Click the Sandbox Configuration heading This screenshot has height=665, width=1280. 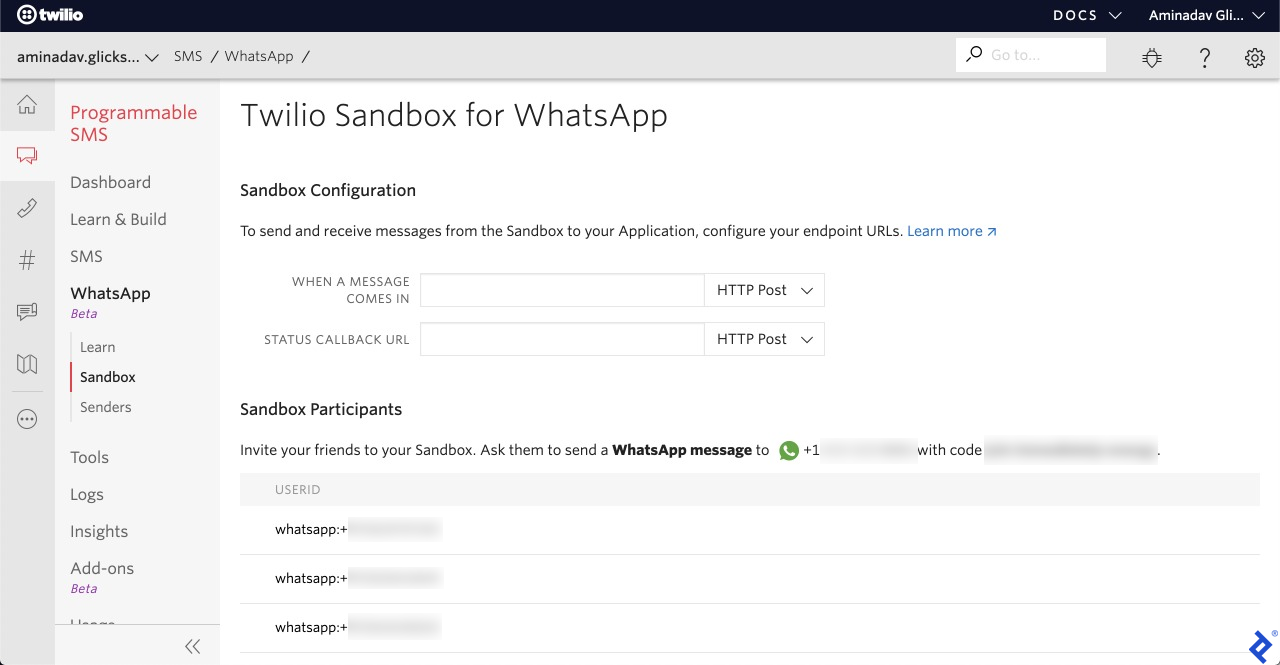coord(328,190)
